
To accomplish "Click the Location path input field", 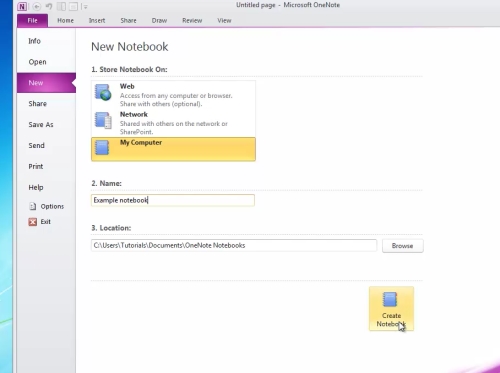I will point(234,246).
